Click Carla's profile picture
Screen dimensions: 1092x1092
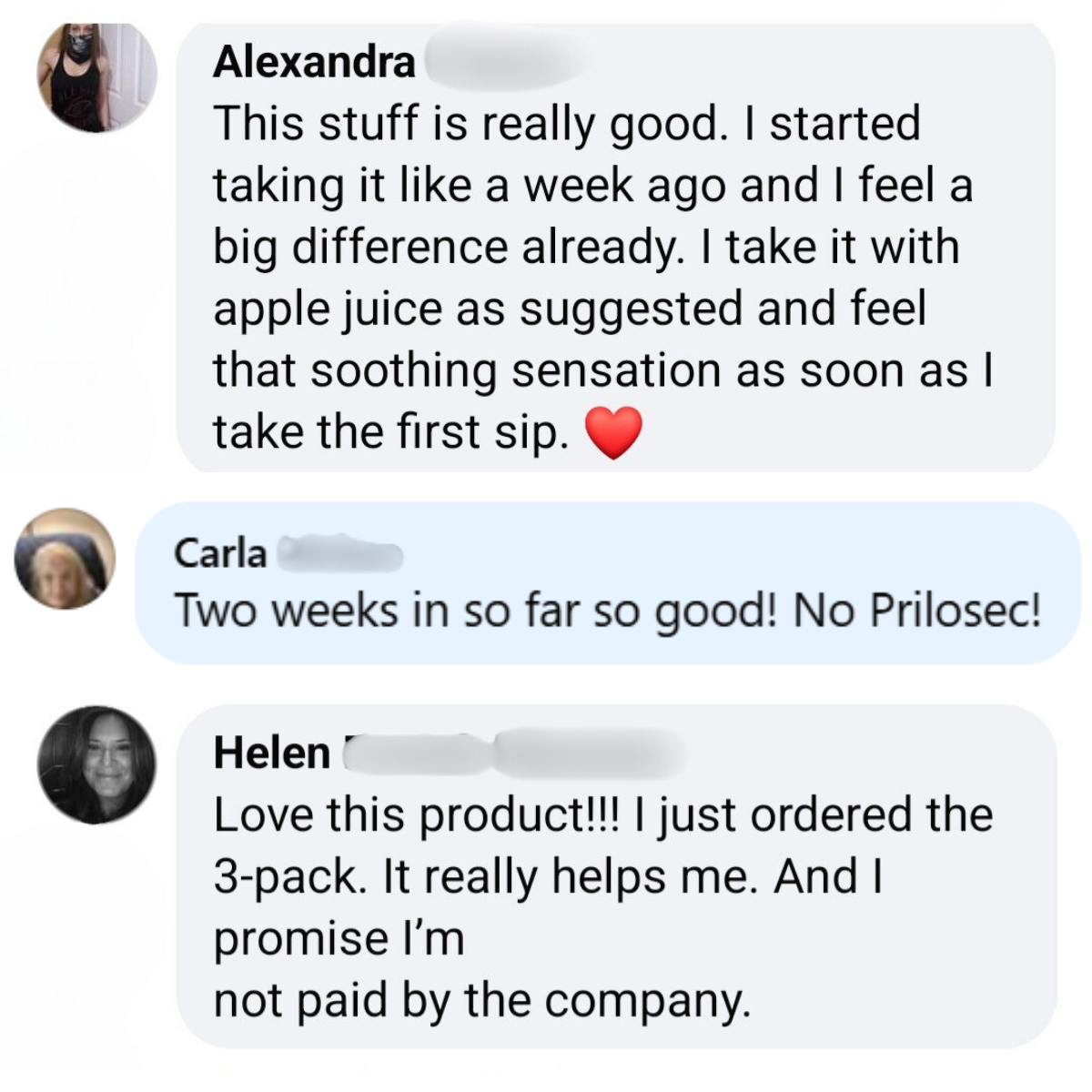pos(65,559)
